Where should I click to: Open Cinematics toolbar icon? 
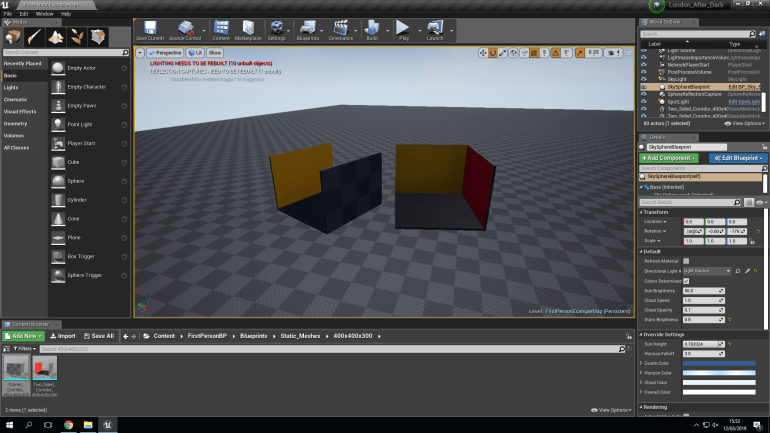pyautogui.click(x=340, y=30)
